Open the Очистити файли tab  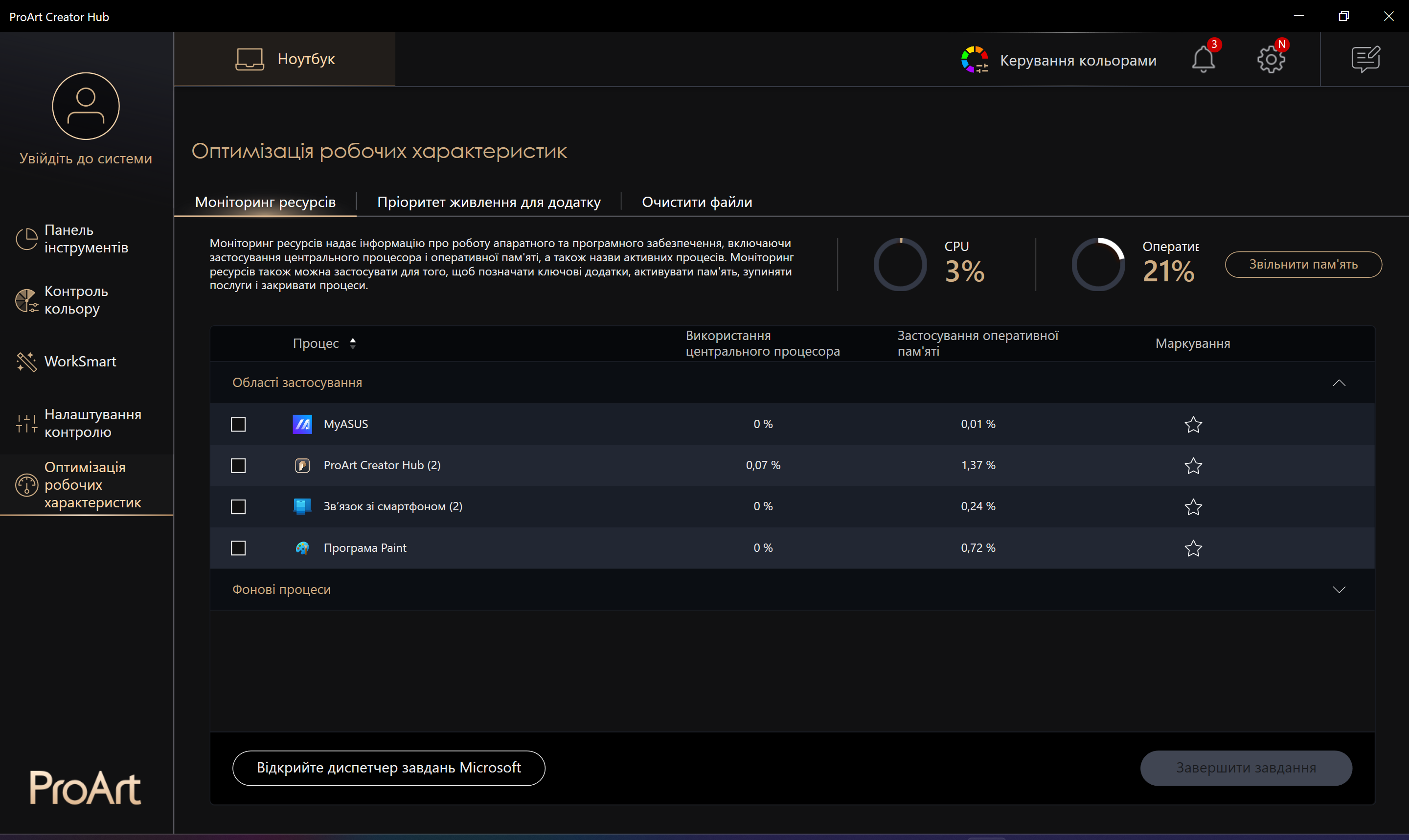click(x=697, y=202)
